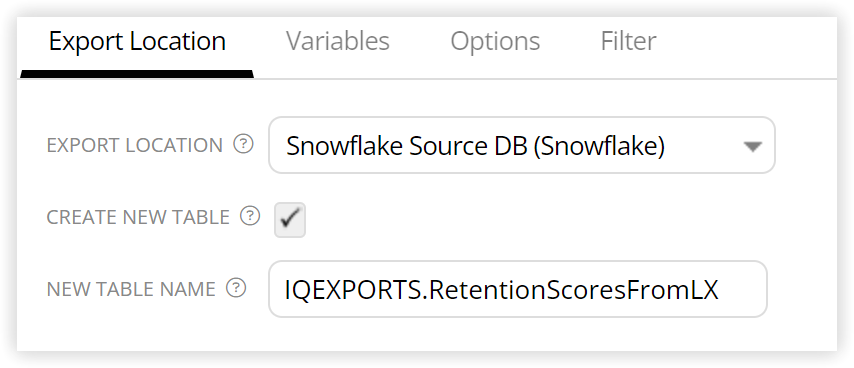Click the checkmark inside the checkbox

[x=290, y=219]
